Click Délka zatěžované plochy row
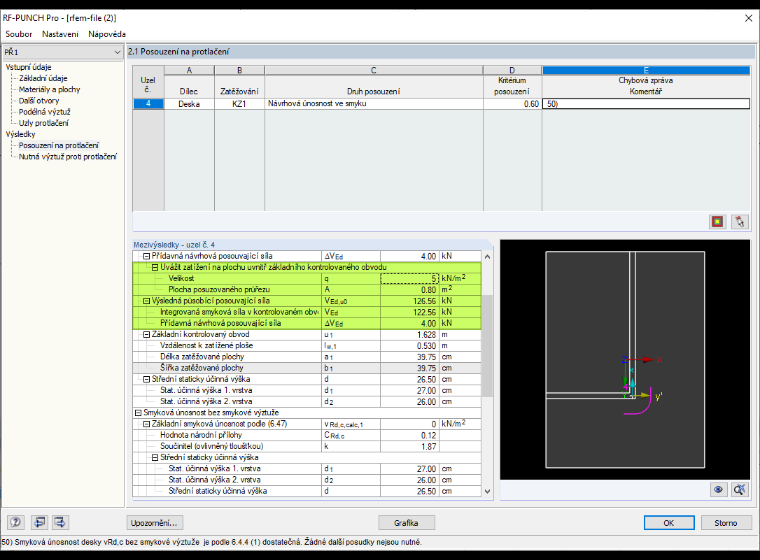760x560 pixels. (307, 357)
